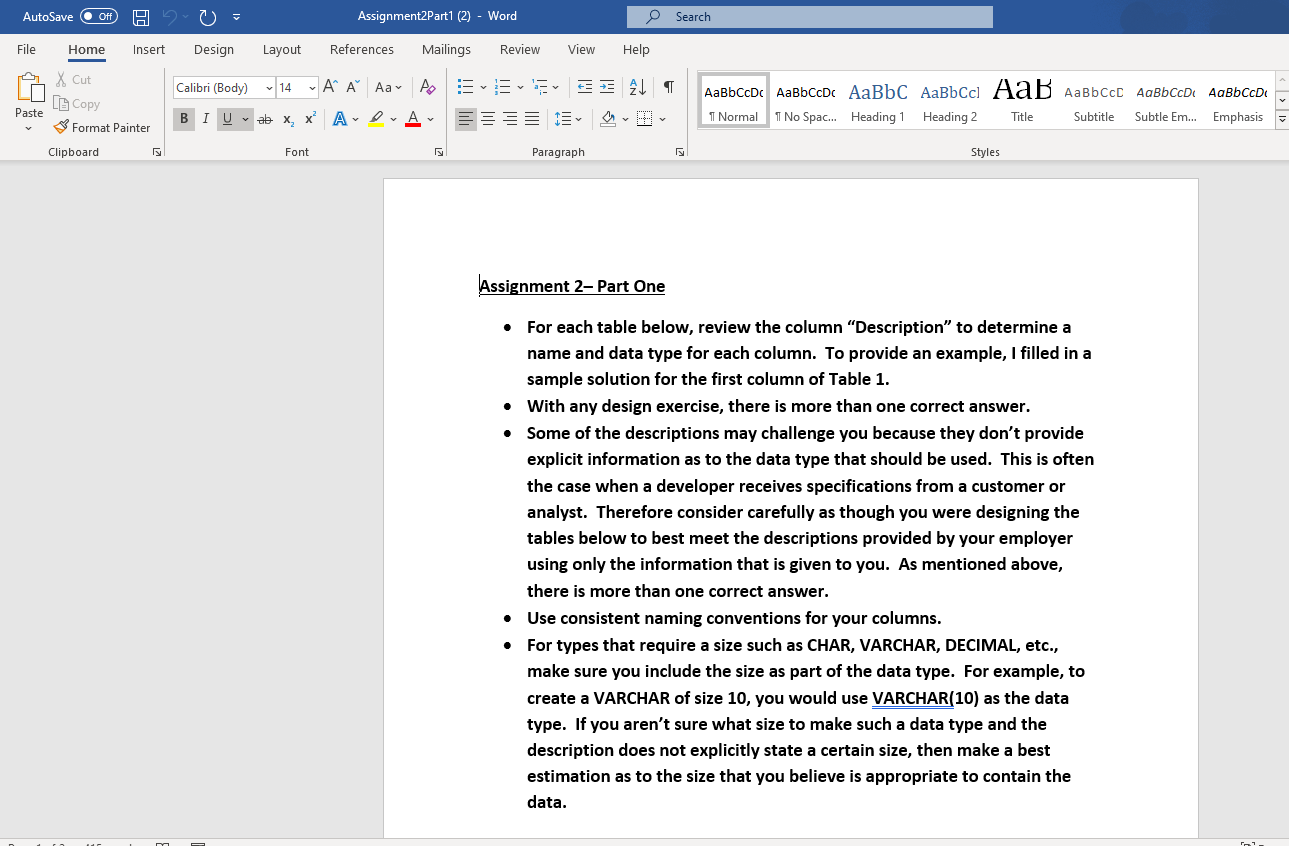Expand Styles gallery more button
This screenshot has height=846, width=1289.
click(x=1282, y=120)
